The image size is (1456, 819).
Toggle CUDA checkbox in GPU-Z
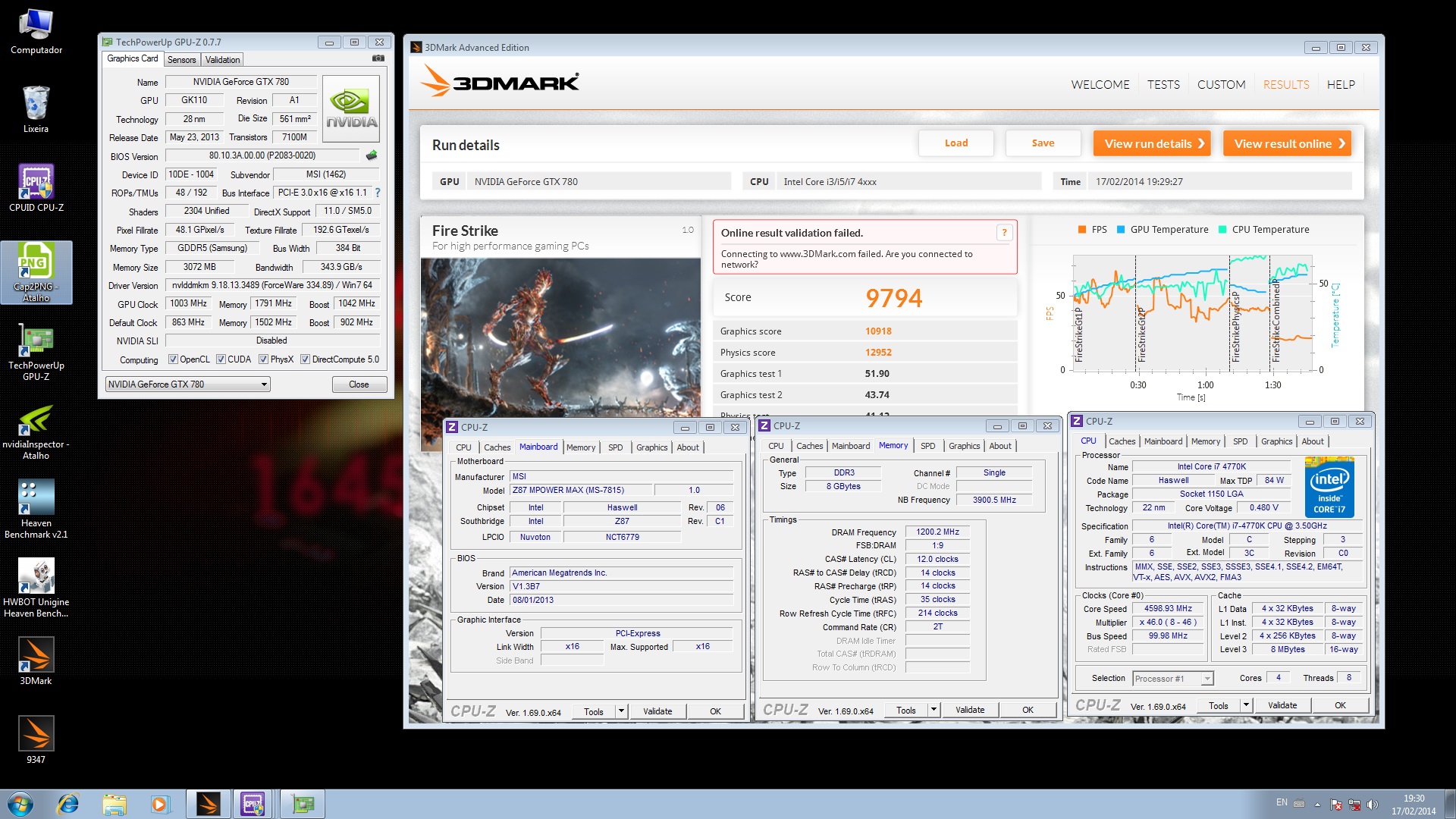pos(221,359)
